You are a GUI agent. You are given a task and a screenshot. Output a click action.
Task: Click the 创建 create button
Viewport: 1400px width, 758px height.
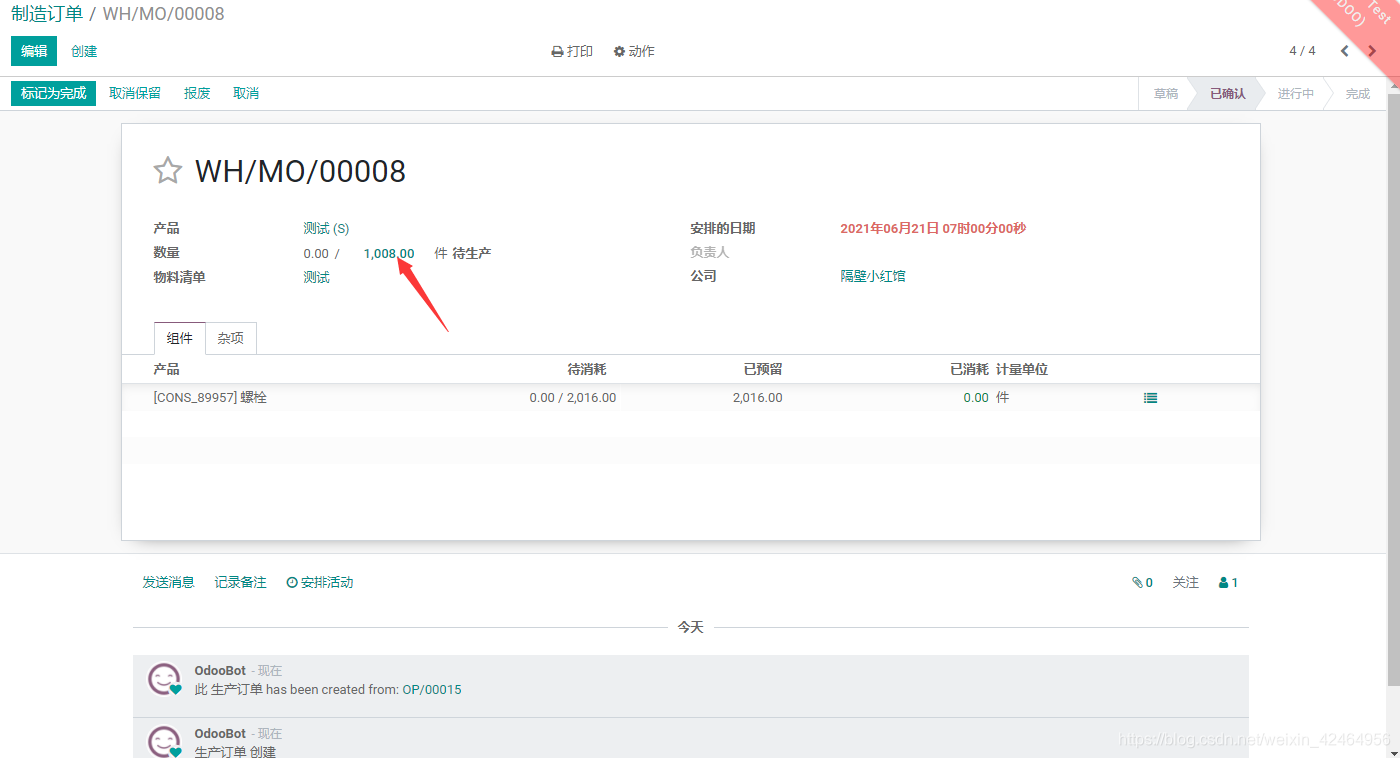click(84, 51)
